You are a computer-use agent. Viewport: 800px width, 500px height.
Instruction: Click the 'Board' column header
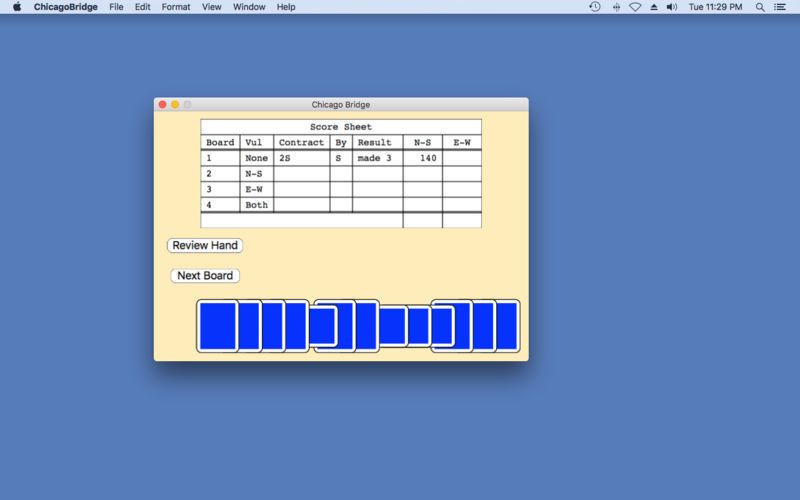pos(220,142)
